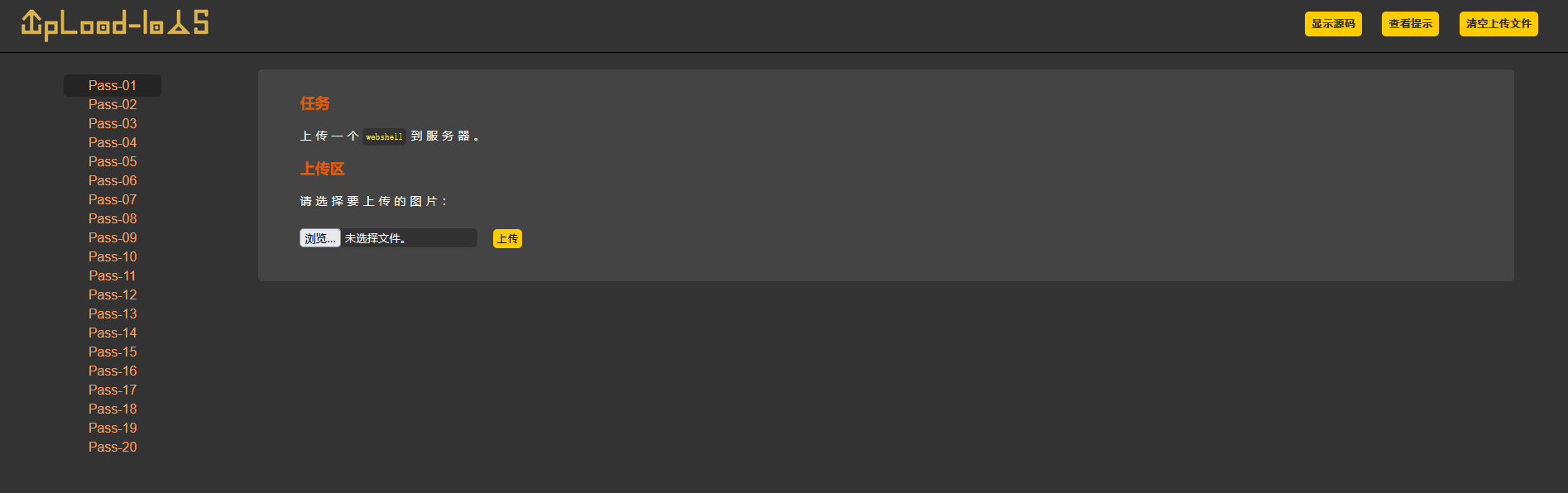Select Pass-01 in the sidebar
Image resolution: width=1568 pixels, height=493 pixels.
pyautogui.click(x=113, y=85)
